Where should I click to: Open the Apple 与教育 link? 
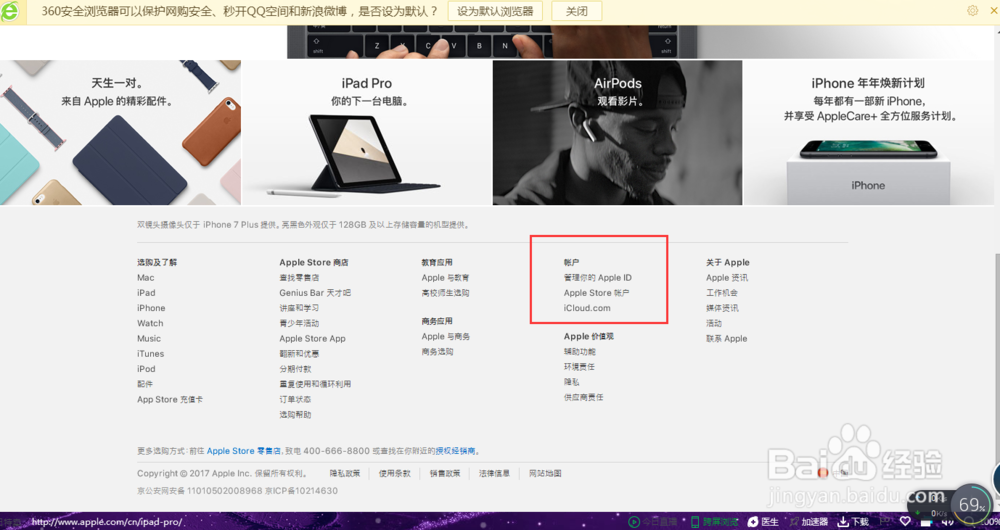[445, 277]
